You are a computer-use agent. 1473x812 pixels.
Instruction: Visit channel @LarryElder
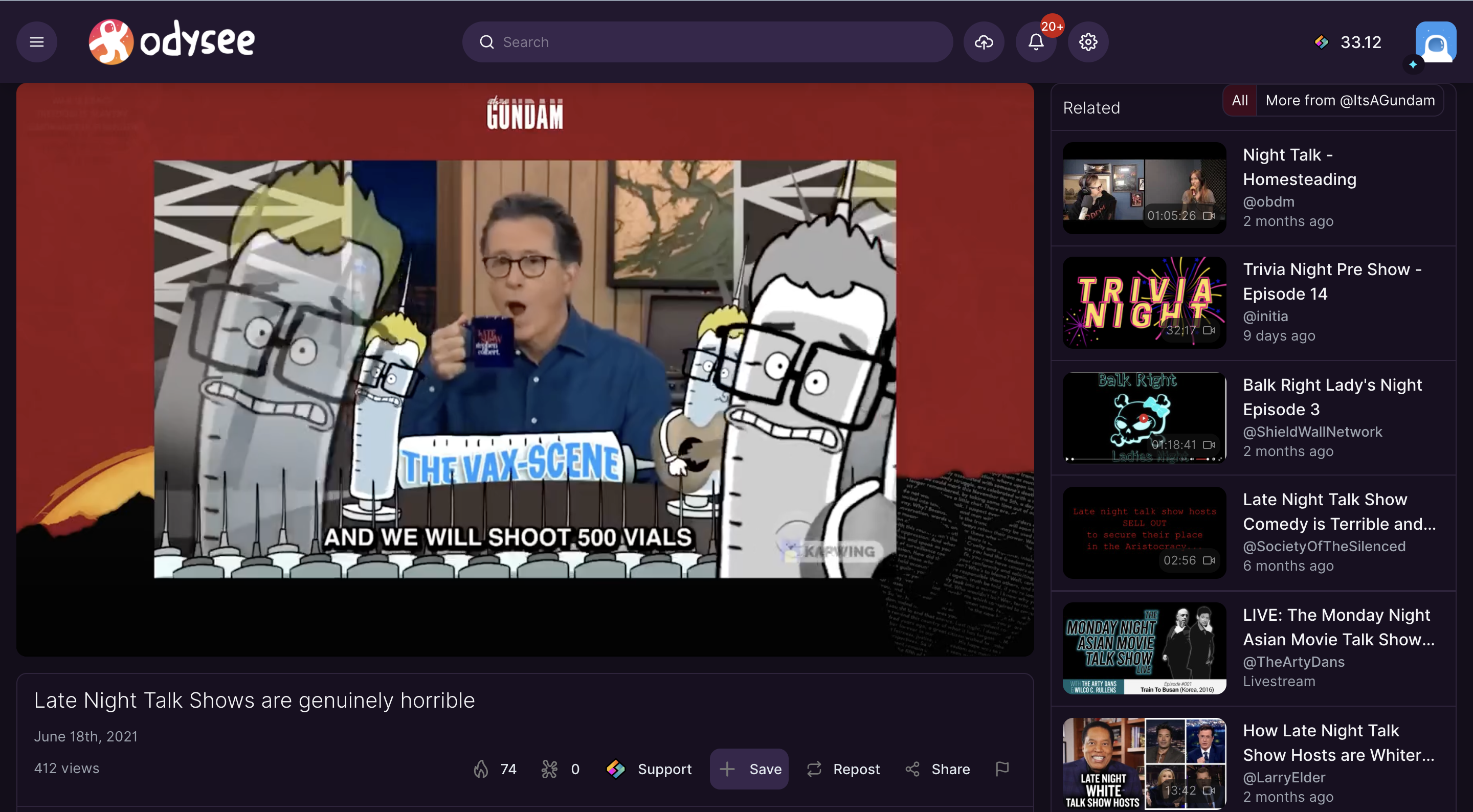(1284, 777)
